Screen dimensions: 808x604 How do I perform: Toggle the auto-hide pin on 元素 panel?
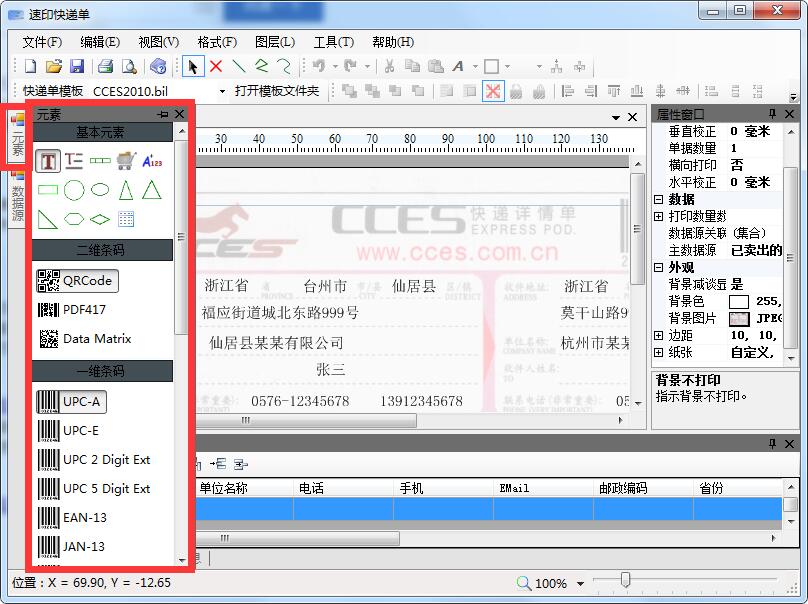(x=163, y=115)
